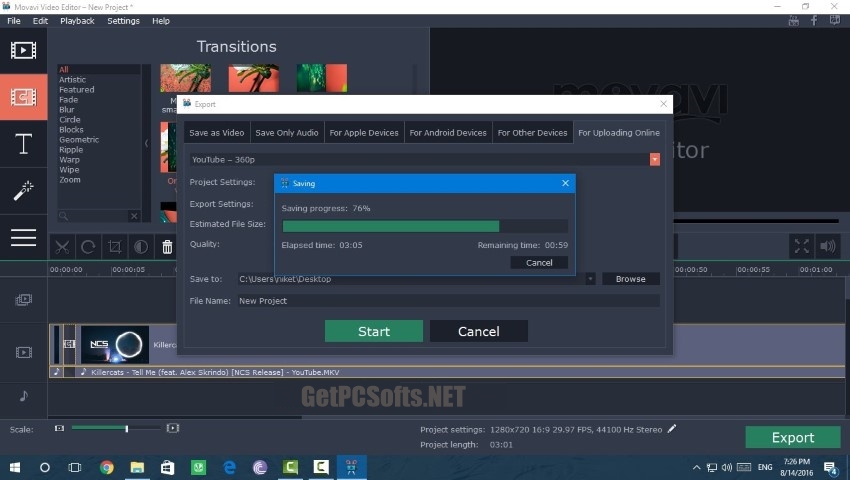Click the preview seek bar
Image resolution: width=850 pixels, height=480 pixels.
756,221
